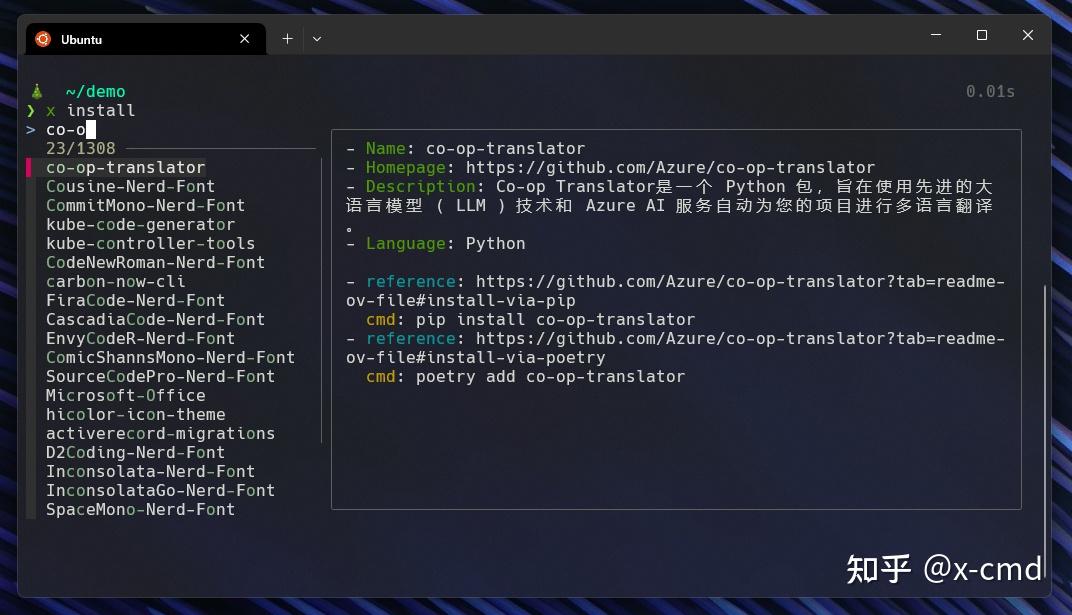Select CascadiaCode-Nerd-Font in the list
This screenshot has height=615, width=1072.
coord(155,320)
